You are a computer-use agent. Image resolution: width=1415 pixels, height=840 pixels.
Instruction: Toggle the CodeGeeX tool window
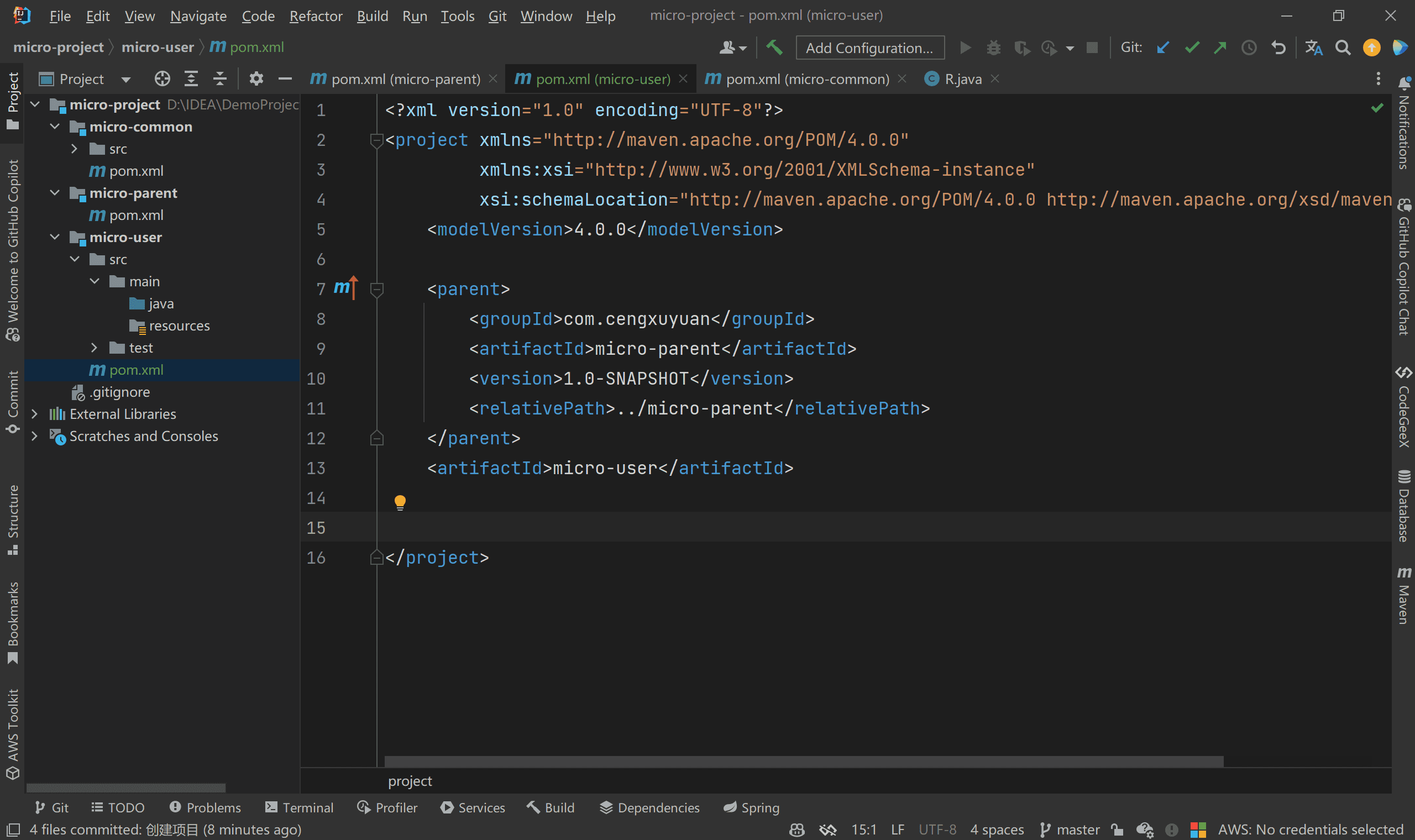[x=1404, y=406]
